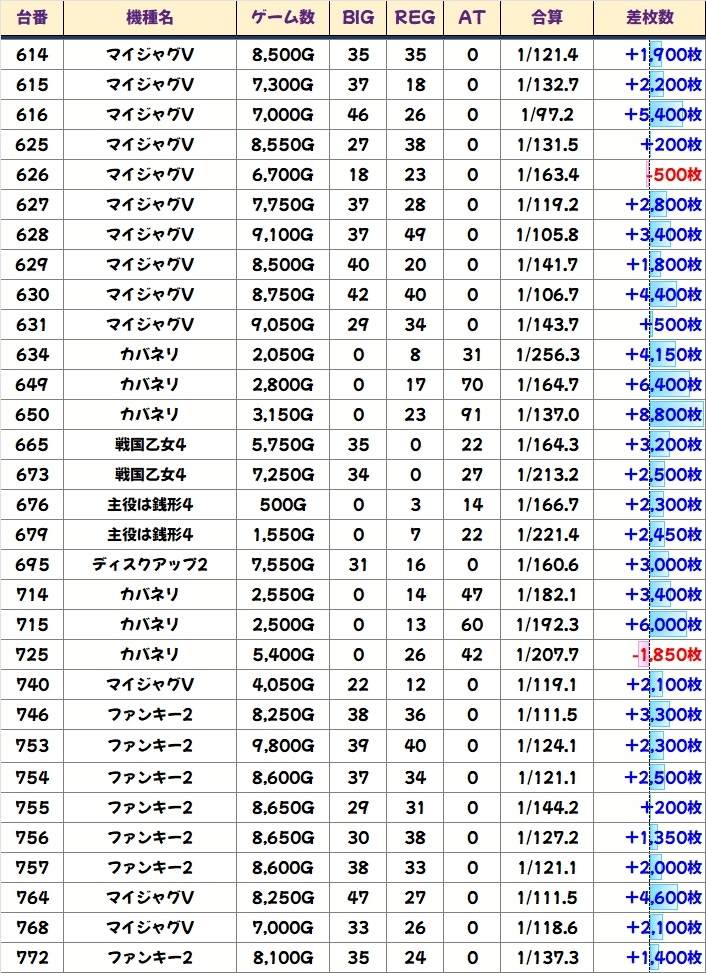Select machine number 772 cell
The width and height of the screenshot is (706, 973).
pyautogui.click(x=32, y=955)
